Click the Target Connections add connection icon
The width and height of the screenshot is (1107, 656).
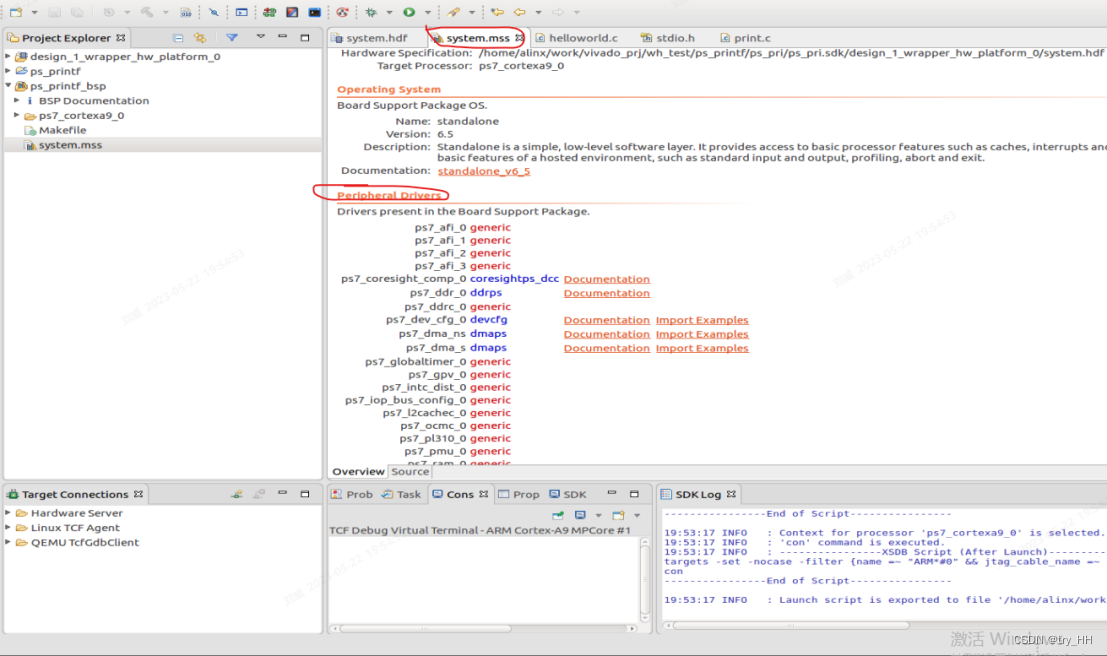click(237, 494)
